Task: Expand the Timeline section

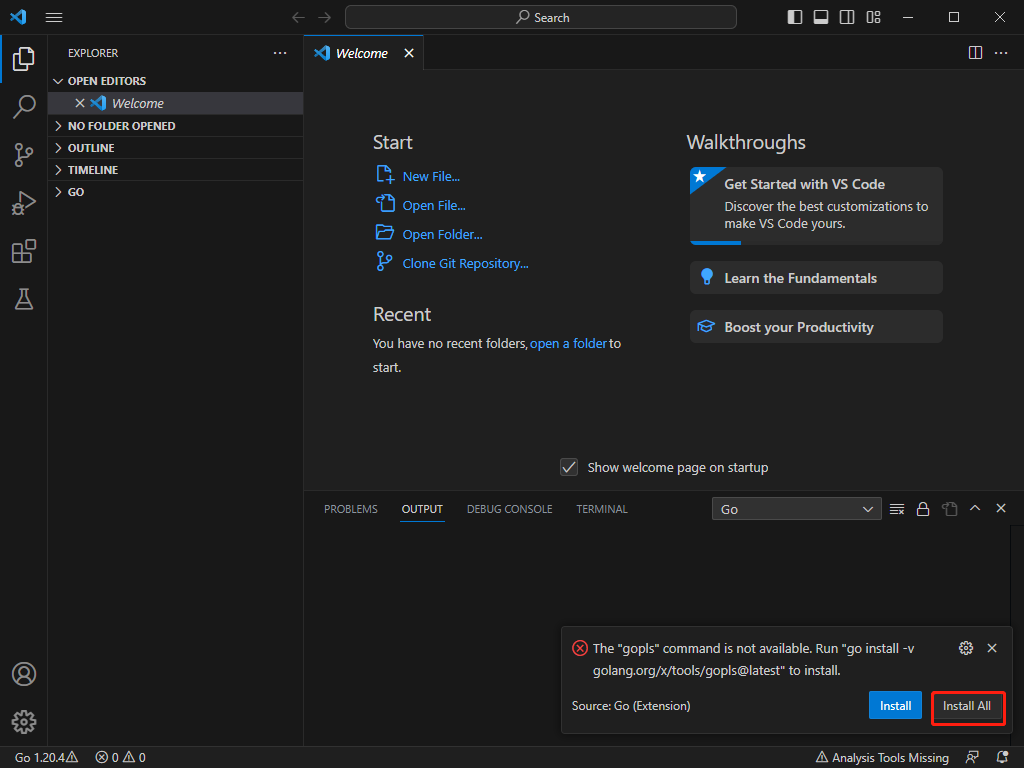Action: [176, 170]
